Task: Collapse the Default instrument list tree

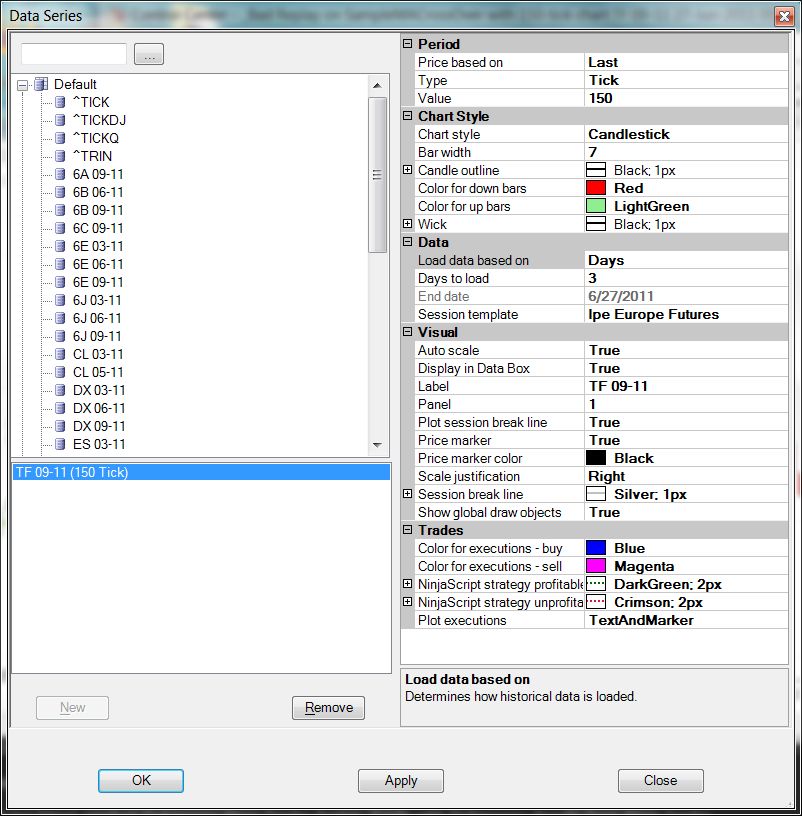Action: click(x=22, y=85)
